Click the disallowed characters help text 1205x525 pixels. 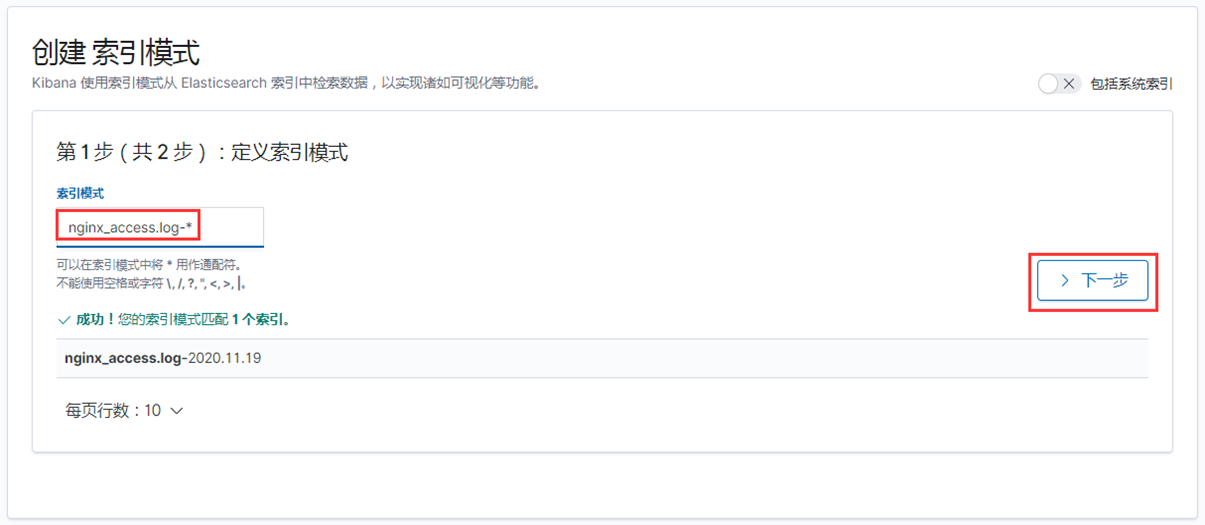coord(151,284)
